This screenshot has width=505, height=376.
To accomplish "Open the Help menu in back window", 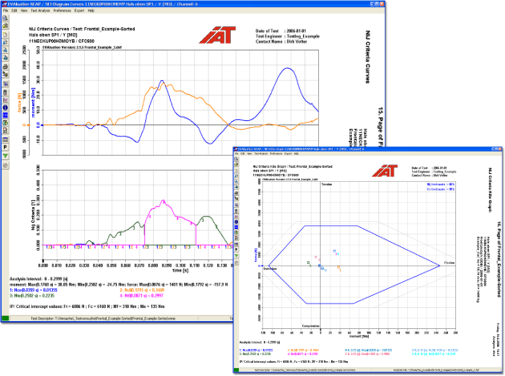I will pyautogui.click(x=91, y=11).
